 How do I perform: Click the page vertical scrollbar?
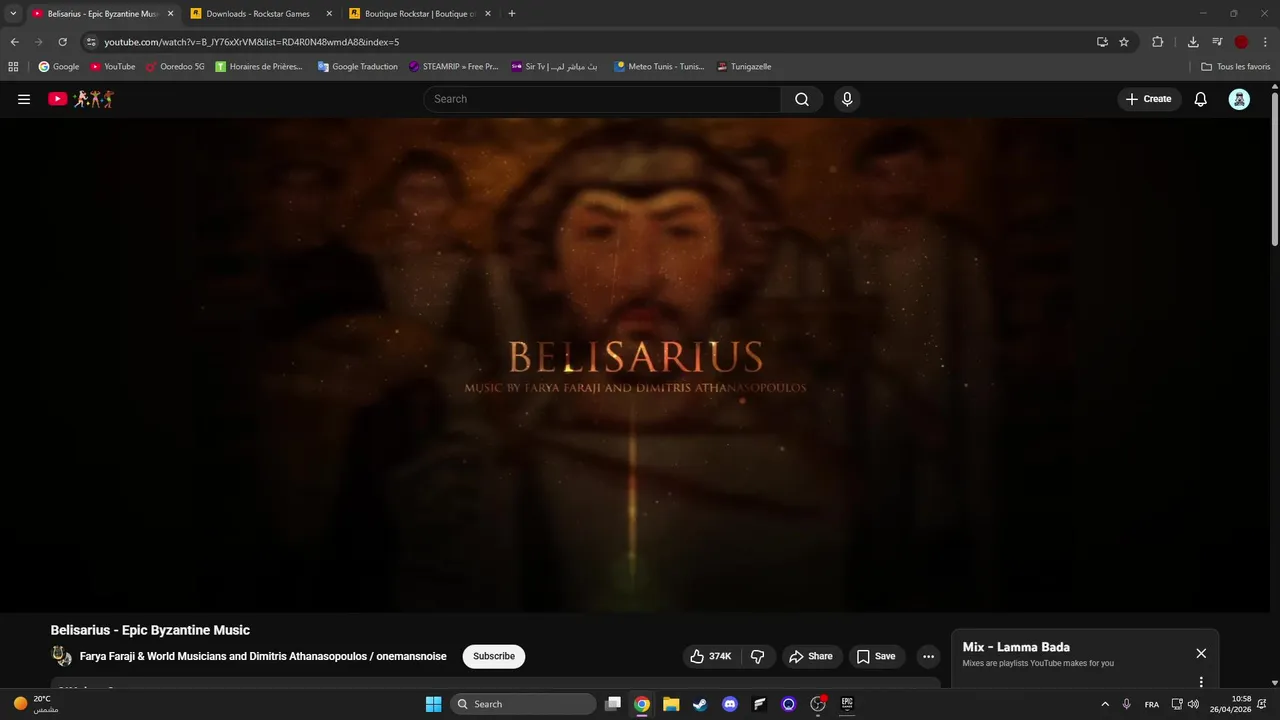coord(1275,168)
